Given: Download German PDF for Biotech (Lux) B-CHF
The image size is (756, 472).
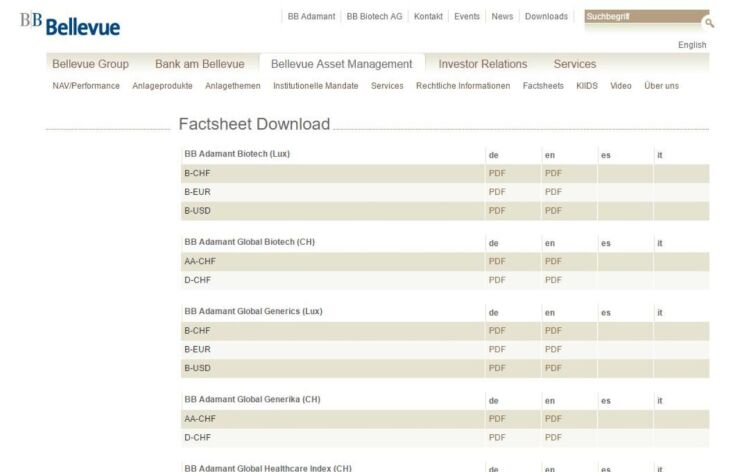Looking at the screenshot, I should point(497,173).
